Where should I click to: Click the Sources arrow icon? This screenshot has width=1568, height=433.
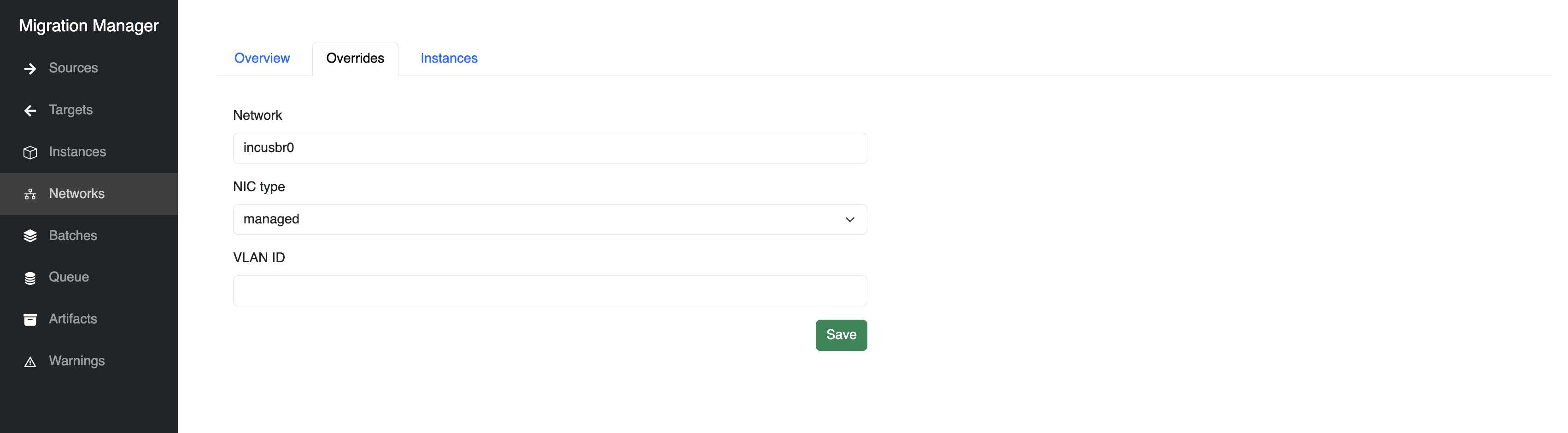point(30,68)
